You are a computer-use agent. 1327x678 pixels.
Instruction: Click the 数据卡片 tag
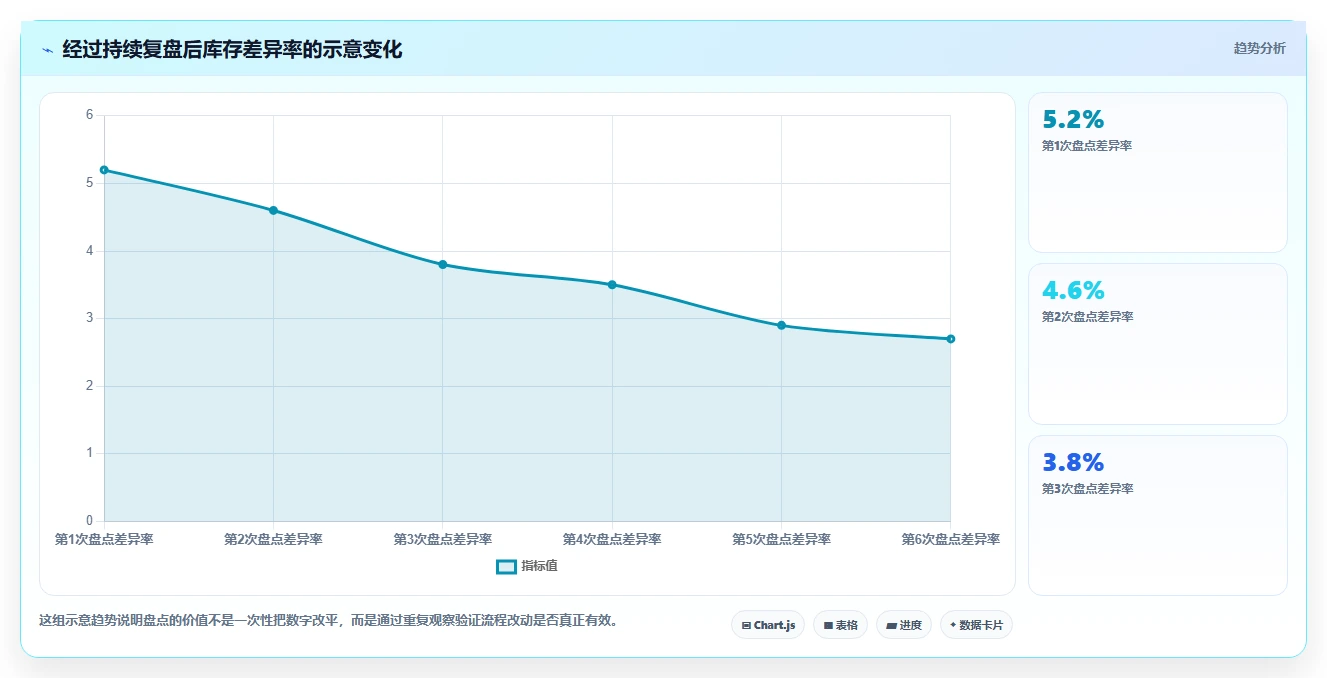(976, 625)
